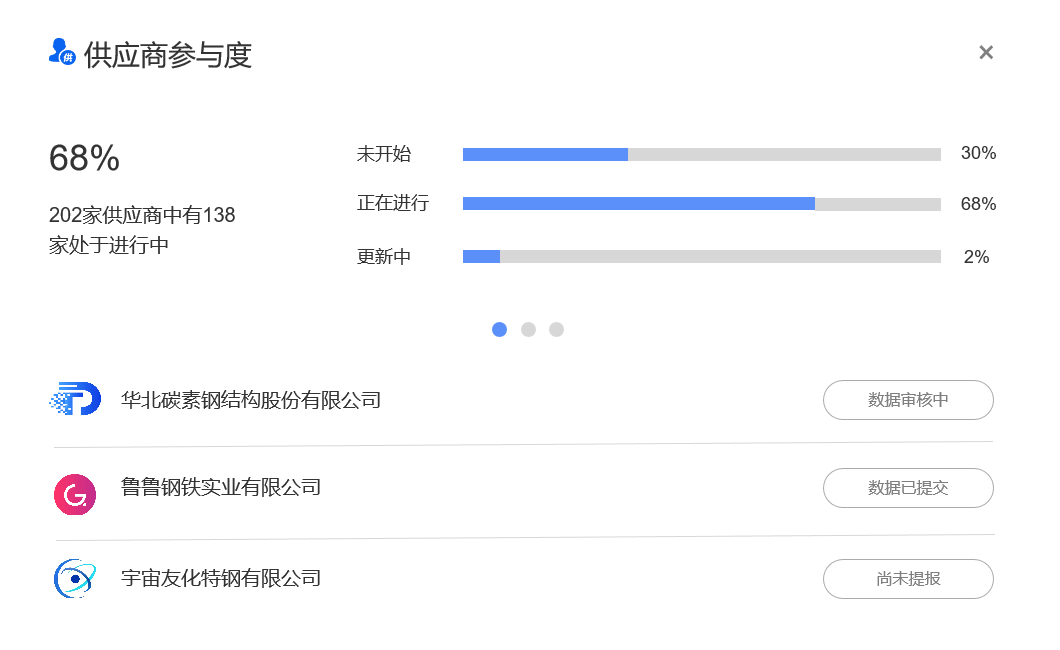Click the supplier participation header icon
This screenshot has height=650, width=1060.
pyautogui.click(x=62, y=52)
